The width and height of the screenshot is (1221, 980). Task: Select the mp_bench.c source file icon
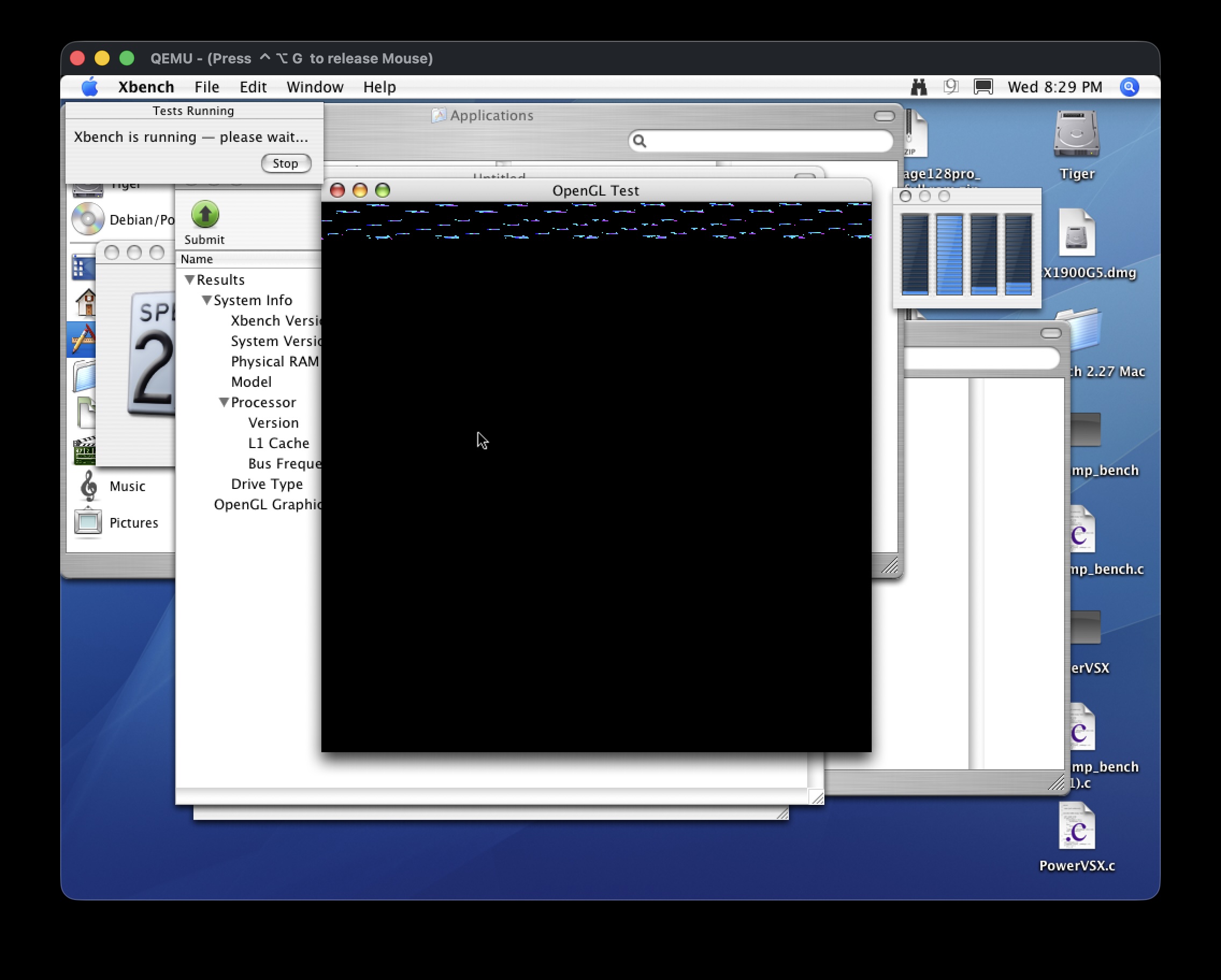click(1082, 529)
